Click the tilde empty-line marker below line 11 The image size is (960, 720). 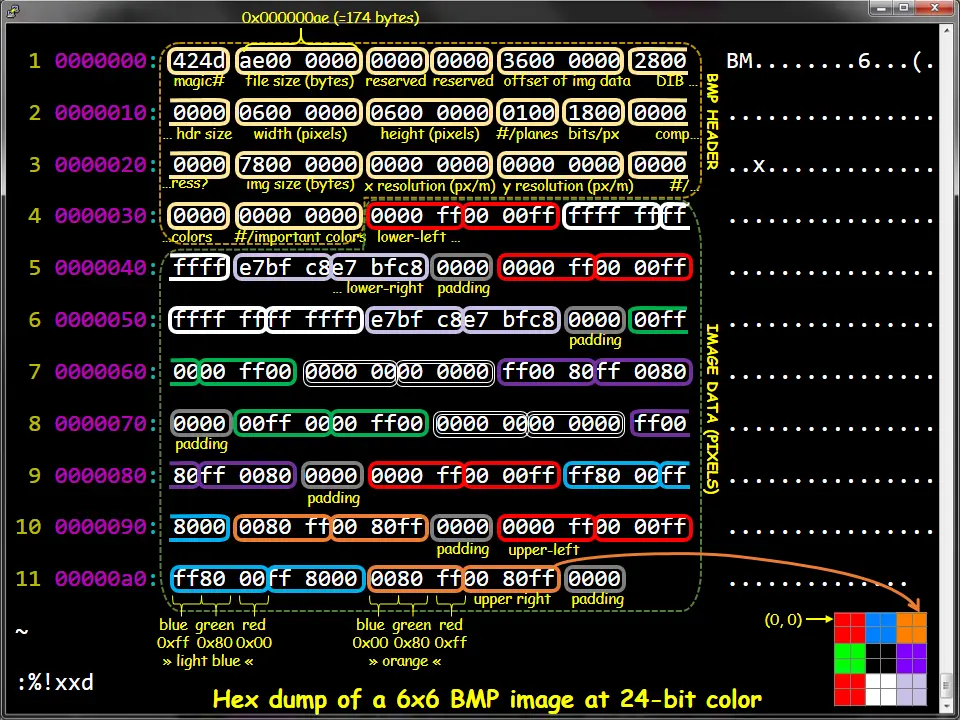coord(22,631)
